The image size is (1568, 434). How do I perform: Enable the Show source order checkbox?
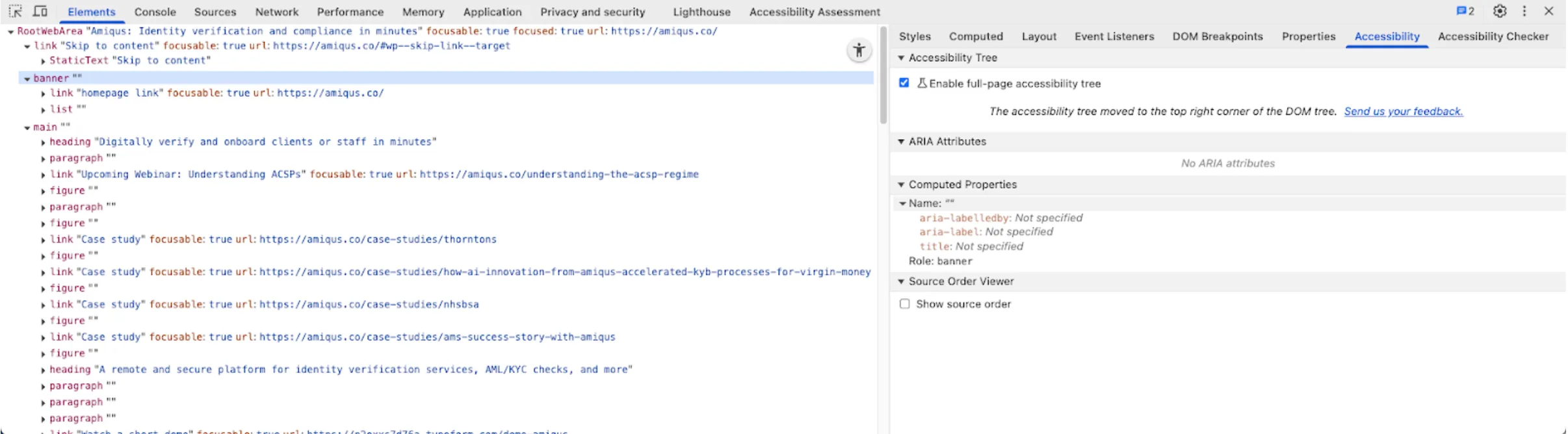[x=904, y=304]
